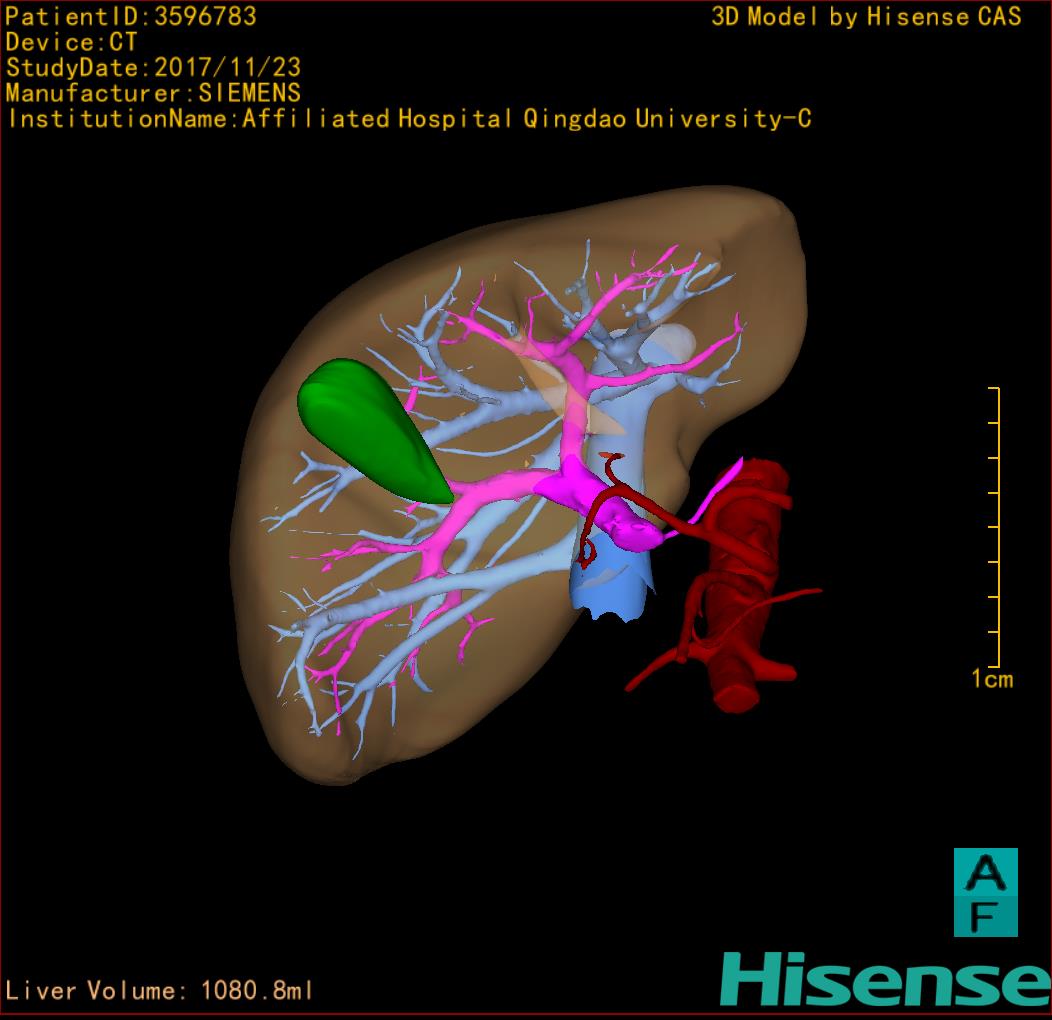Viewport: 1052px width, 1020px height.
Task: Click the Device:CT overlay text
Action: (x=71, y=42)
